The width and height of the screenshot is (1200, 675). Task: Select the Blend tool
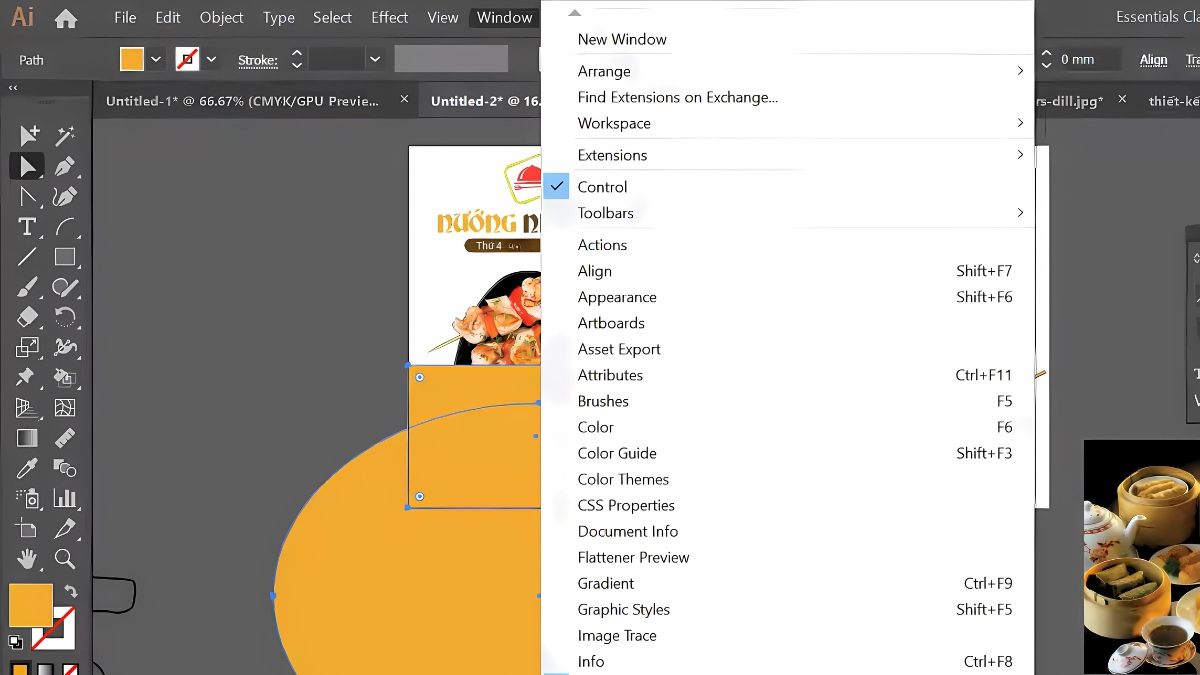pyautogui.click(x=65, y=468)
